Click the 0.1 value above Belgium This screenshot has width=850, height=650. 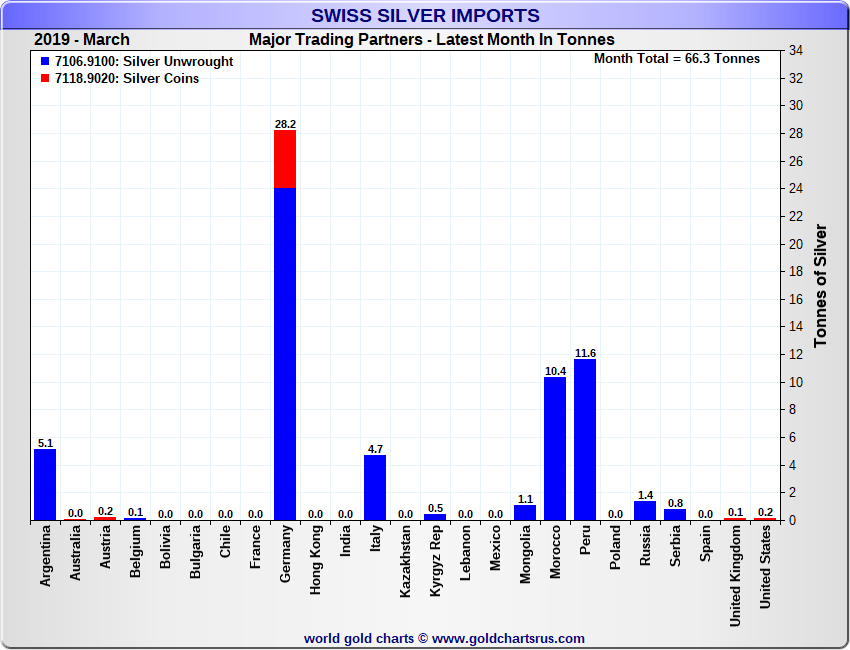coord(136,512)
